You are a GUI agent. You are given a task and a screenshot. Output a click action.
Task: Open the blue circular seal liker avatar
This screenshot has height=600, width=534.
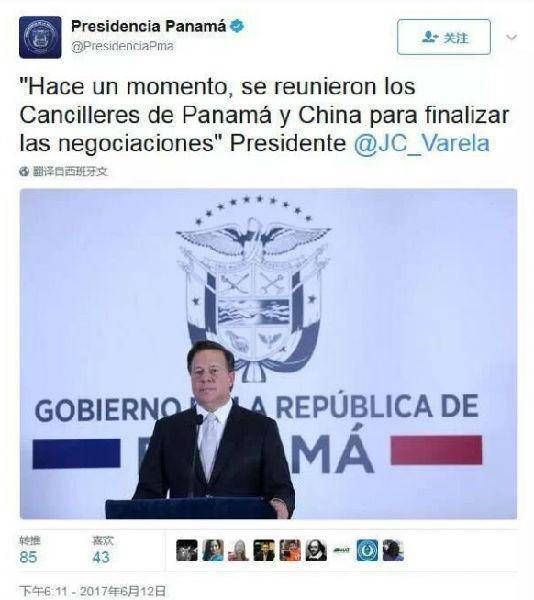367,550
